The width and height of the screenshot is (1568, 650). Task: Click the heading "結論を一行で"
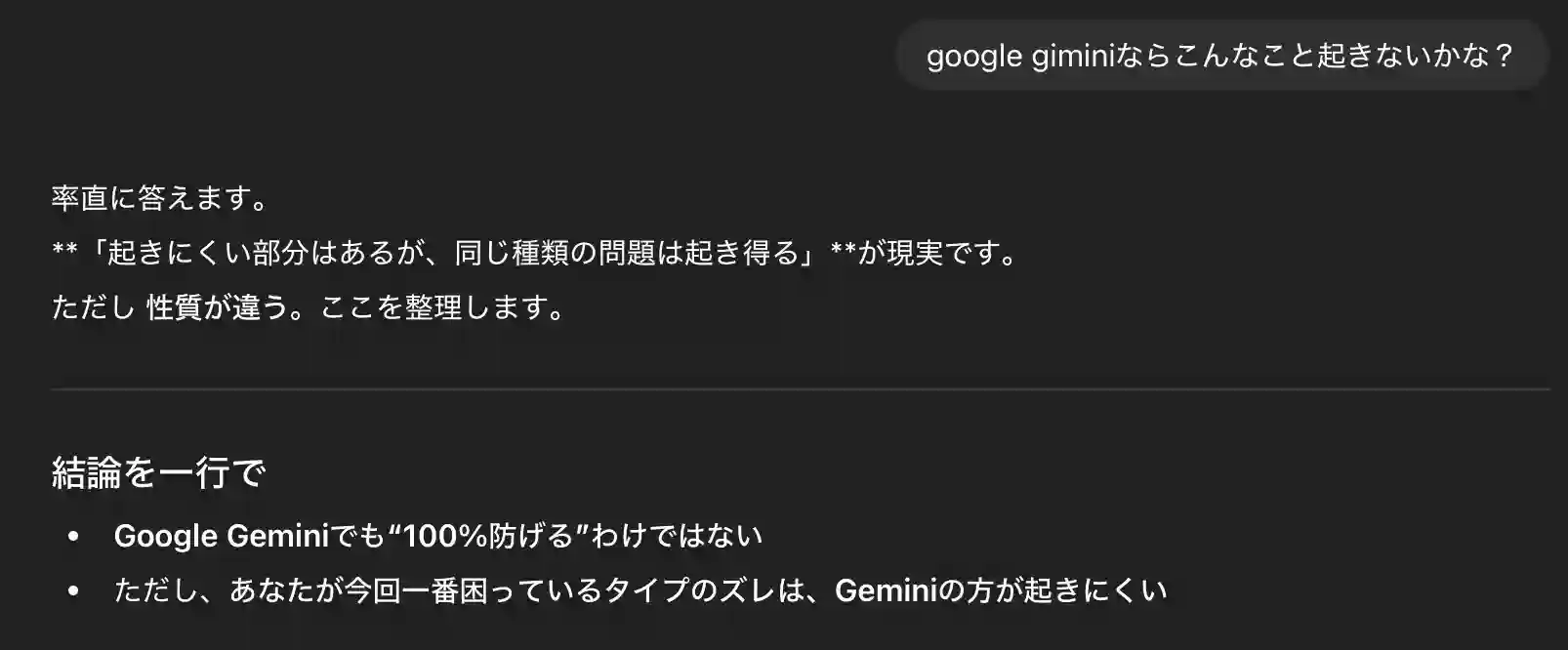point(158,473)
